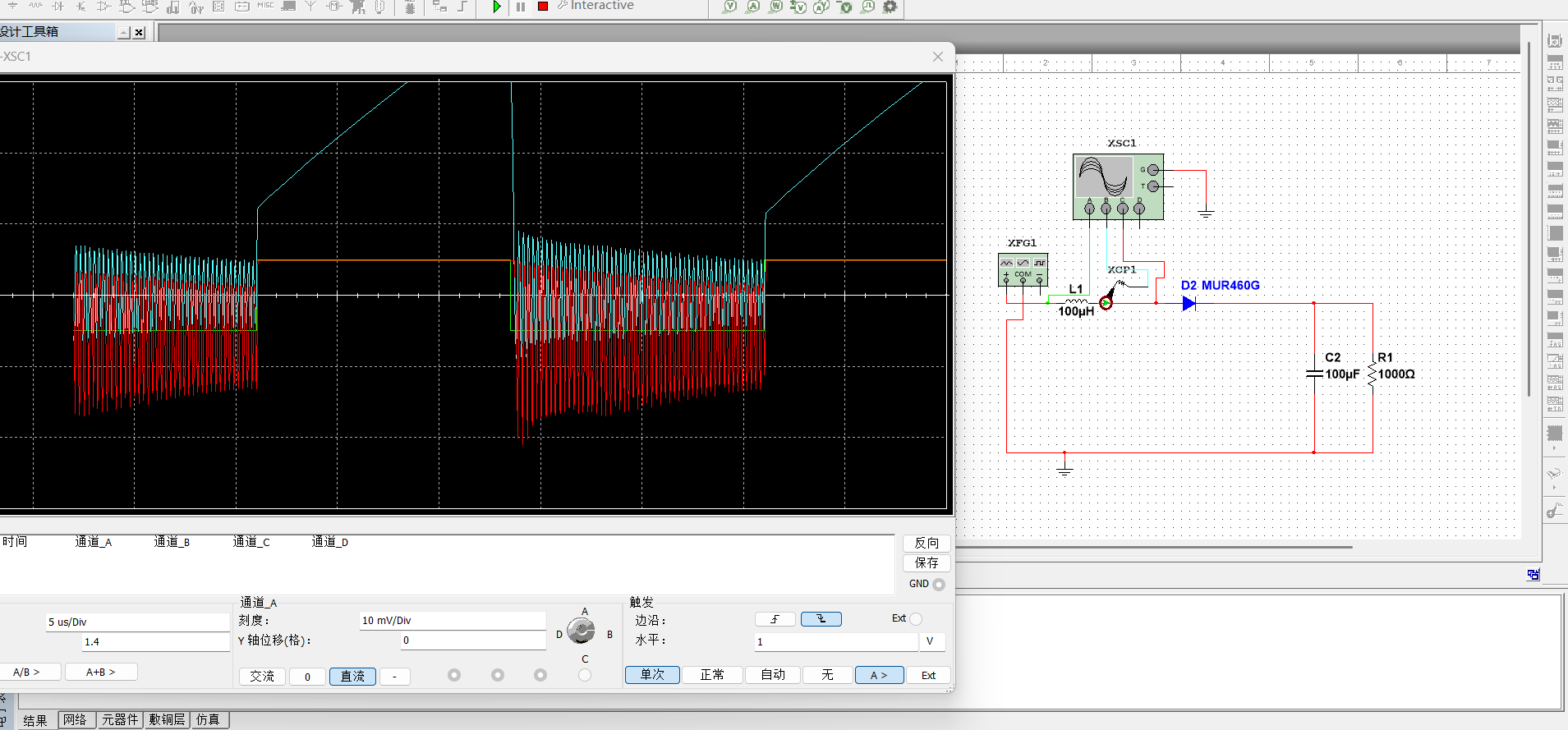This screenshot has width=1568, height=730.
Task: Close the design toolbox panel
Action: click(139, 32)
